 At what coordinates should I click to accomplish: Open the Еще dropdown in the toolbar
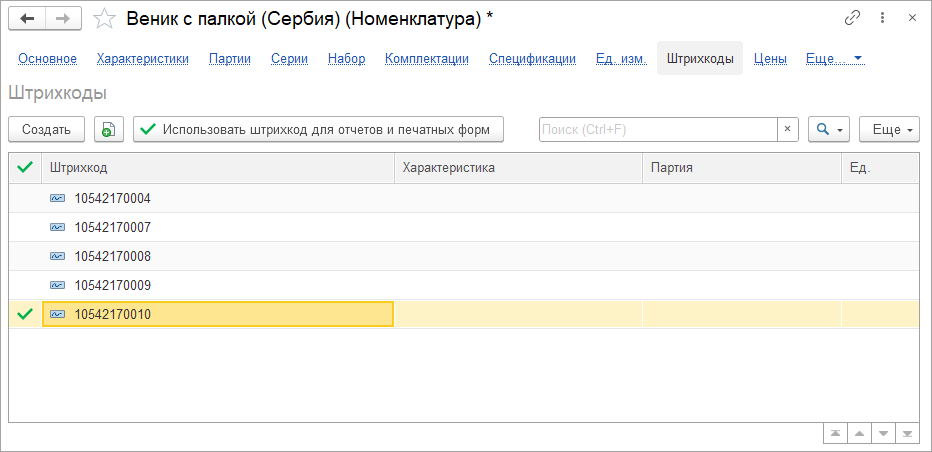click(888, 129)
